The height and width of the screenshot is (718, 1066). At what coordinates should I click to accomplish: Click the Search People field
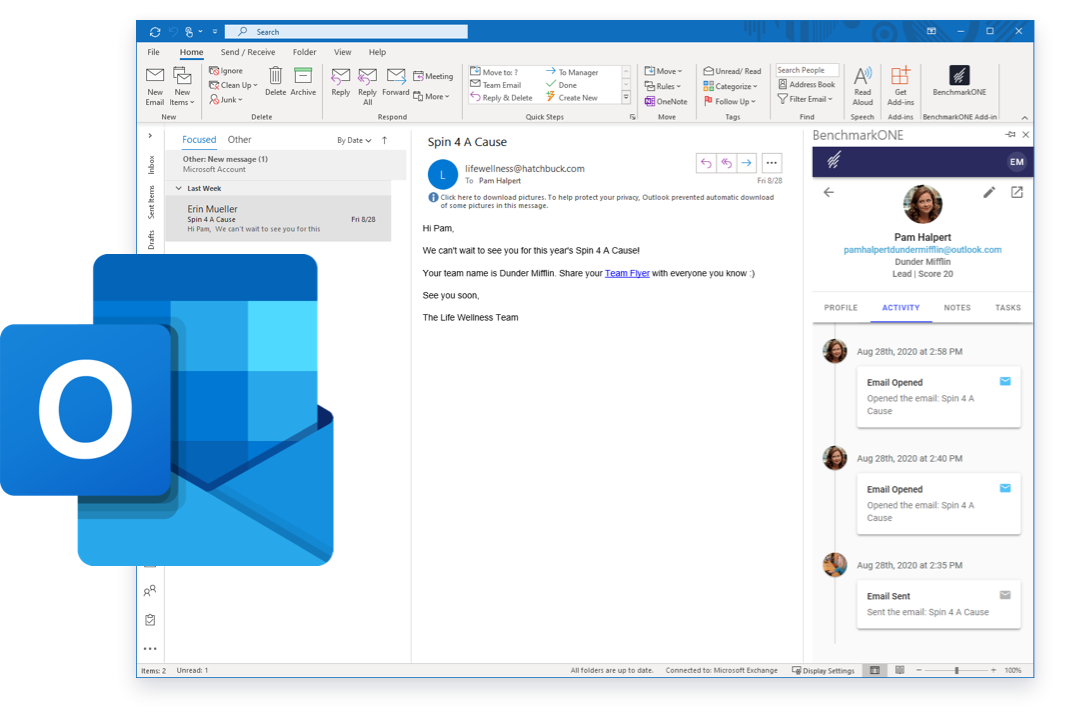(807, 70)
